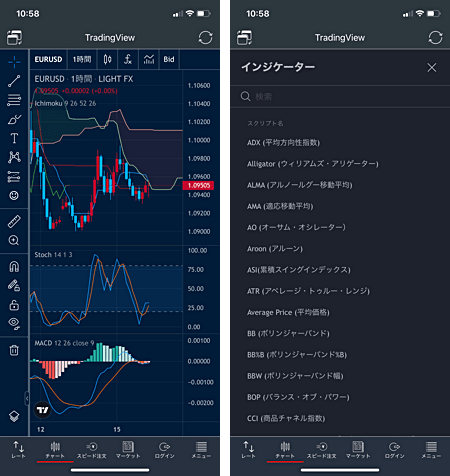450x476 pixels.
Task: Add the ATR indicator
Action: pyautogui.click(x=308, y=291)
